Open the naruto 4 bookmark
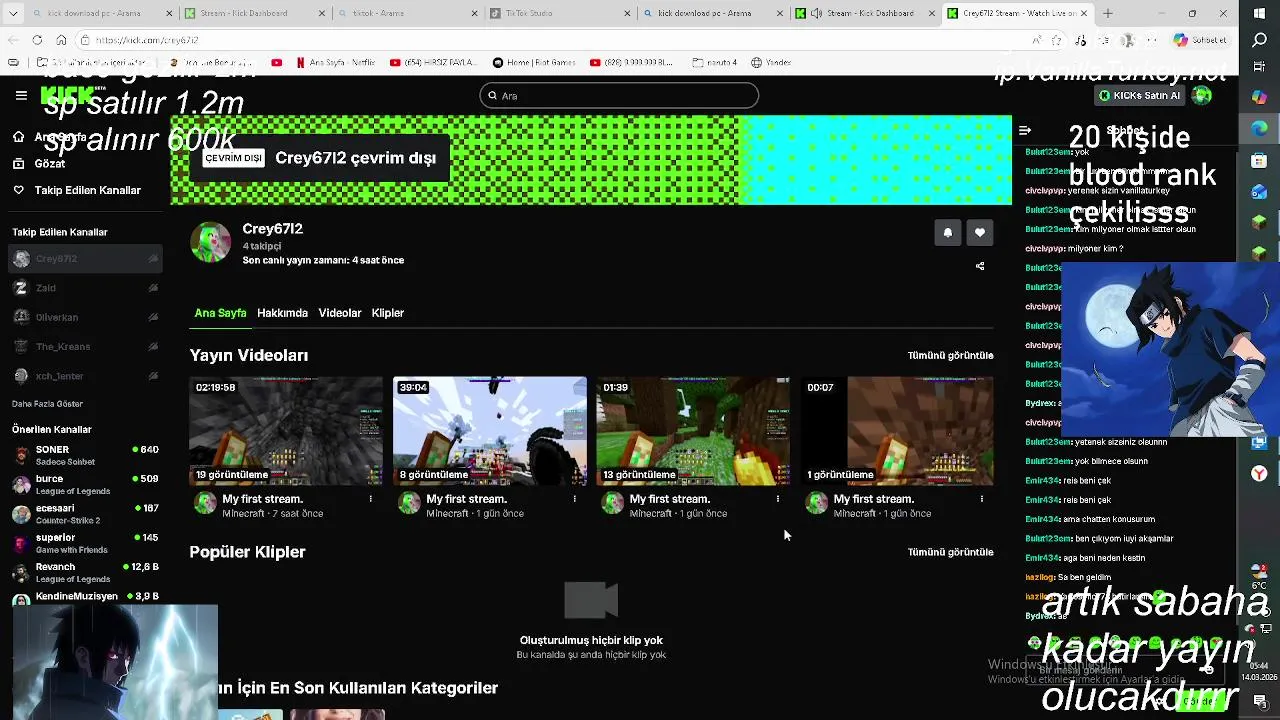This screenshot has height=720, width=1280. [714, 62]
